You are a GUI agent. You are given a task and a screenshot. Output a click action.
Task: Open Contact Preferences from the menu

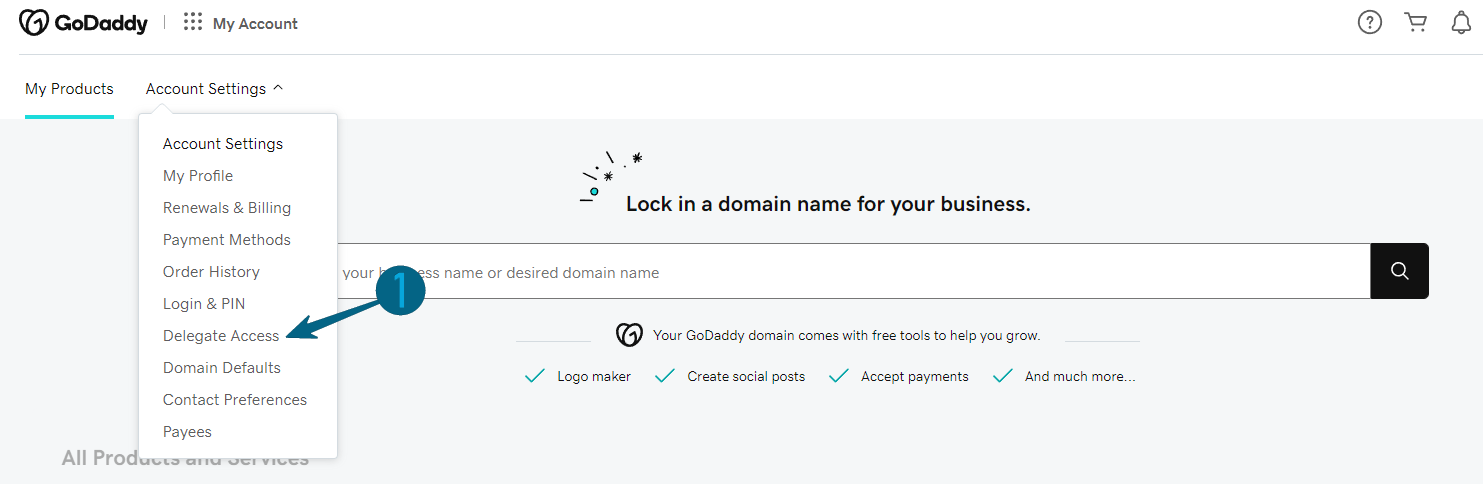235,400
